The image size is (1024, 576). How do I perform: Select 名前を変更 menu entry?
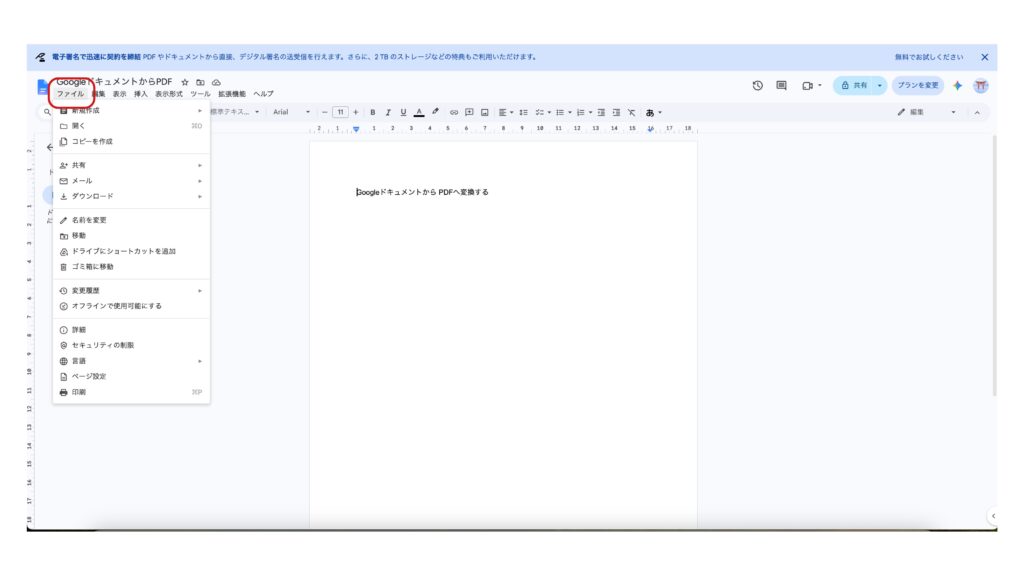(x=131, y=220)
